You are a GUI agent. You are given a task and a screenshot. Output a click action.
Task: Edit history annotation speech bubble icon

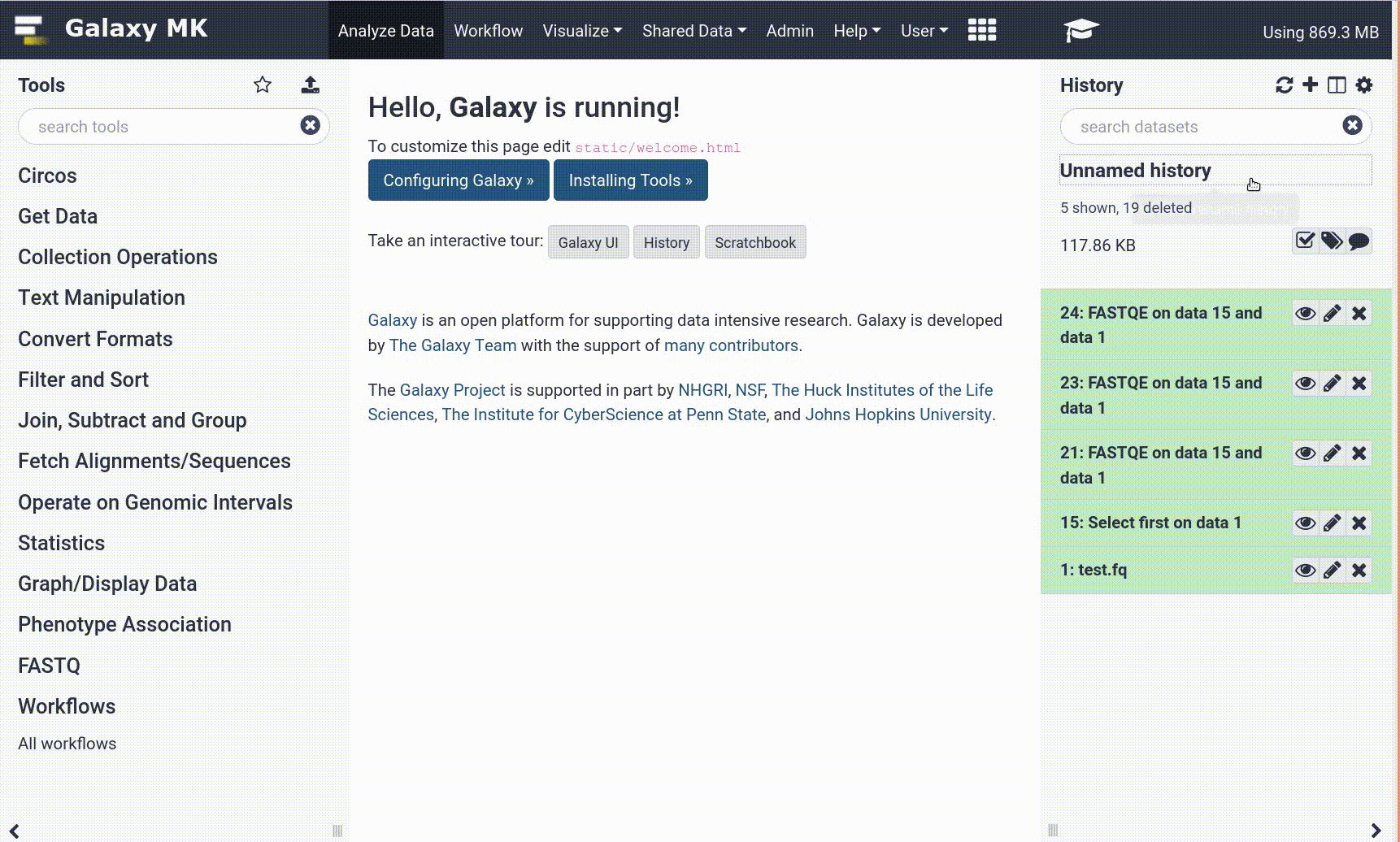(1359, 241)
